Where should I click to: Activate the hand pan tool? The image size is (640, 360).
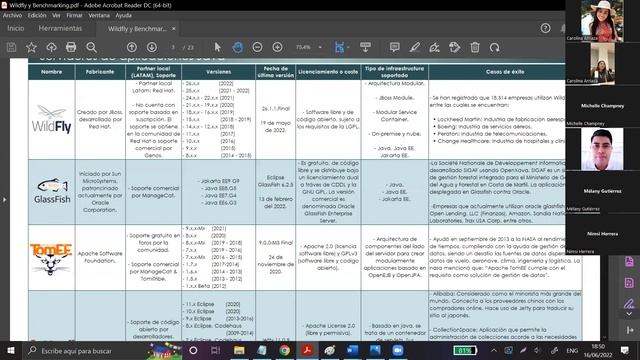[x=238, y=47]
